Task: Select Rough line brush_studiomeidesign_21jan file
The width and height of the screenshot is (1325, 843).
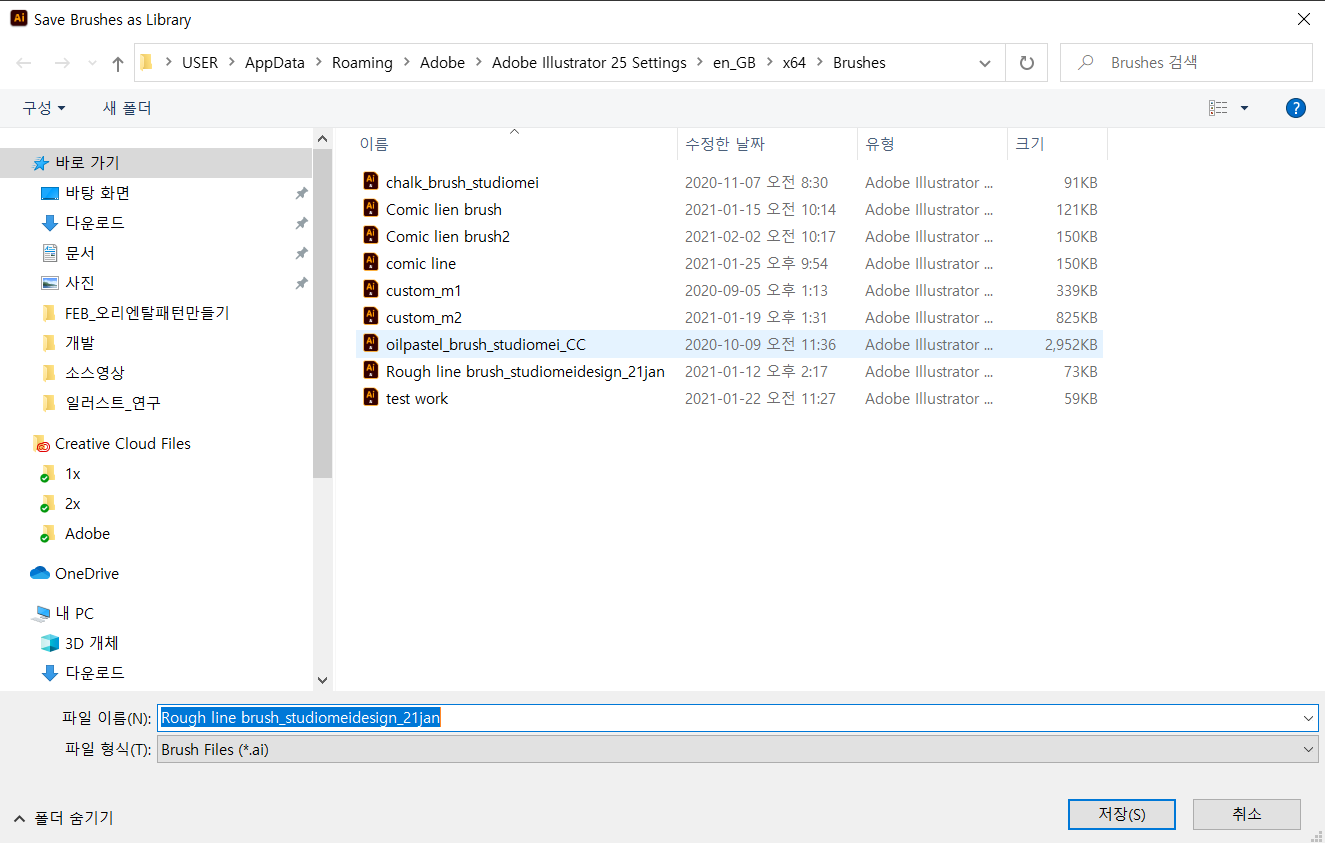Action: coord(729,372)
